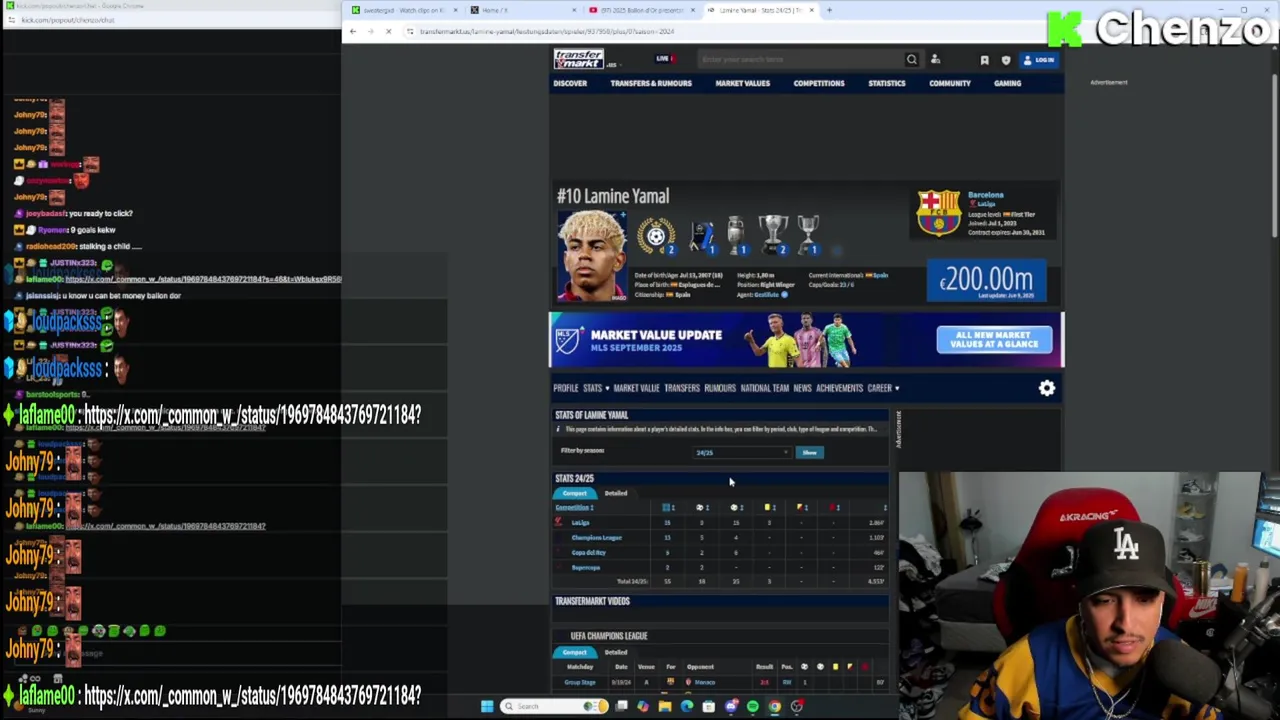This screenshot has height=720, width=1280.
Task: Open the bookmark watchlist icon
Action: (x=984, y=60)
